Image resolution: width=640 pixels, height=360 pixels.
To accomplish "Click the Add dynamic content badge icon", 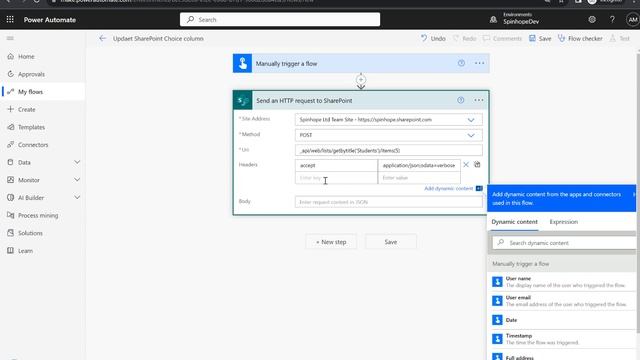I will [x=479, y=189].
